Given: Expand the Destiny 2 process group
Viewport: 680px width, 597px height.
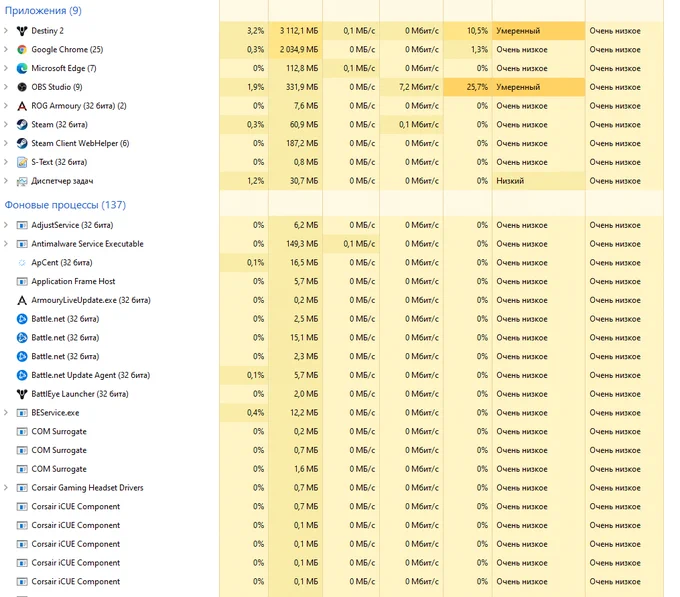Looking at the screenshot, I should [6, 31].
